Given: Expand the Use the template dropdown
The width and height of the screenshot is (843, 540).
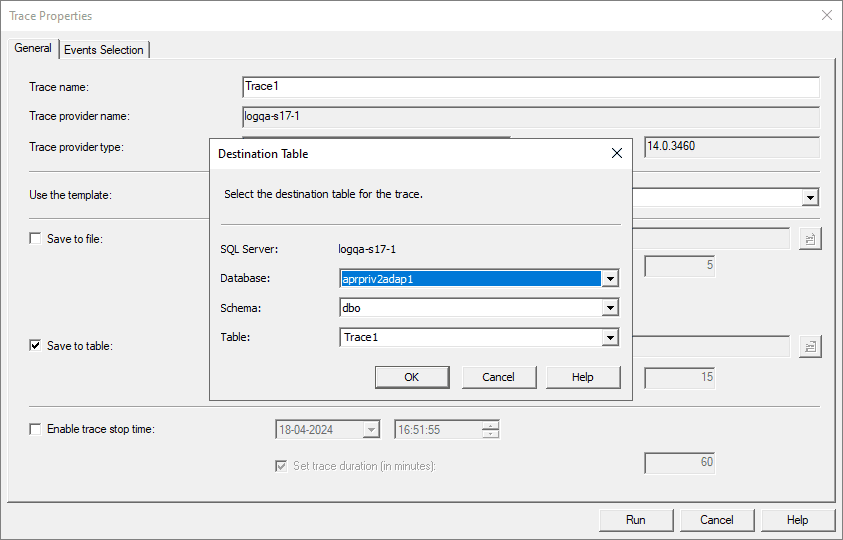Looking at the screenshot, I should 810,197.
